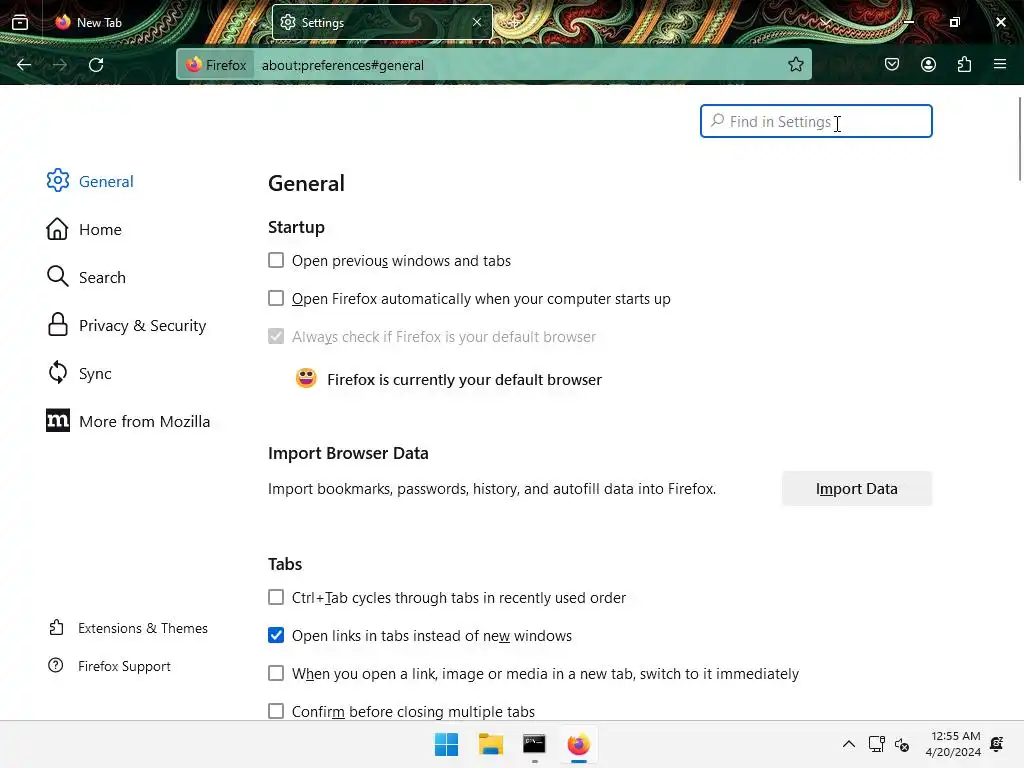Open Extensions puzzle icon in toolbar
The image size is (1024, 768).
click(x=964, y=64)
